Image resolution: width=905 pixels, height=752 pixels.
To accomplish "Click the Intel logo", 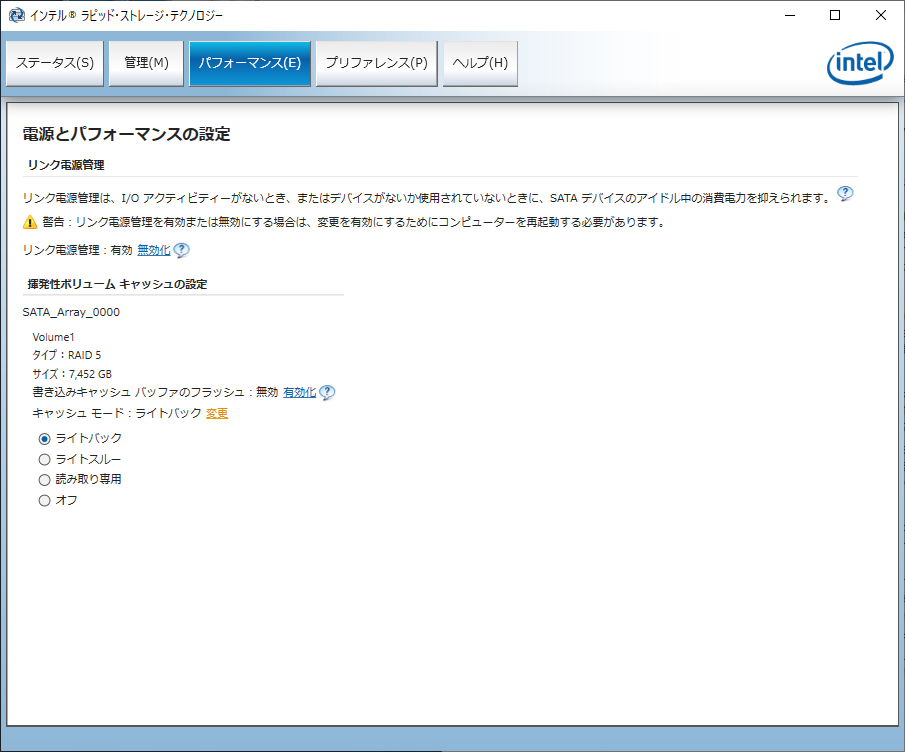I will pyautogui.click(x=860, y=63).
